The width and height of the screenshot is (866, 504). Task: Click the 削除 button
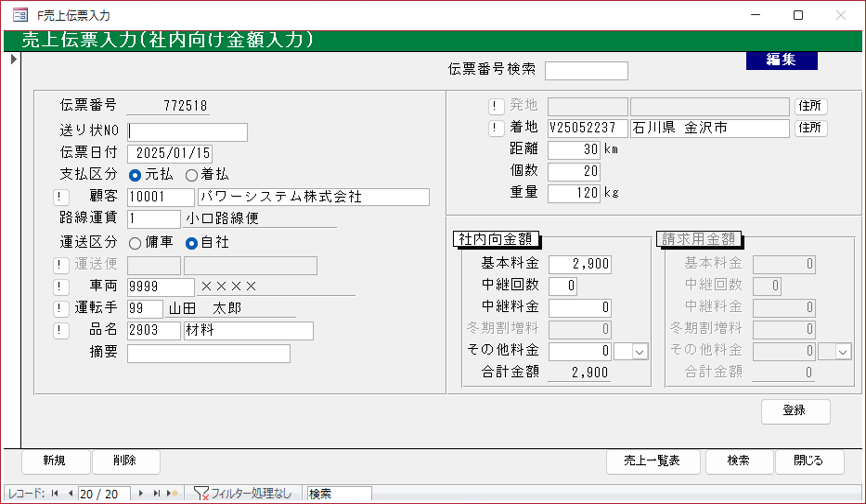[x=126, y=461]
